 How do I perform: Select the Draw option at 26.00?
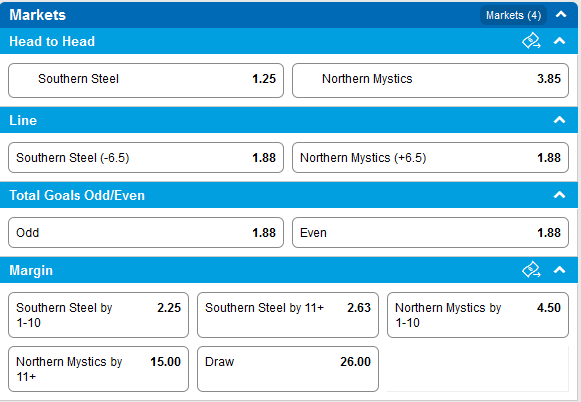(x=288, y=369)
